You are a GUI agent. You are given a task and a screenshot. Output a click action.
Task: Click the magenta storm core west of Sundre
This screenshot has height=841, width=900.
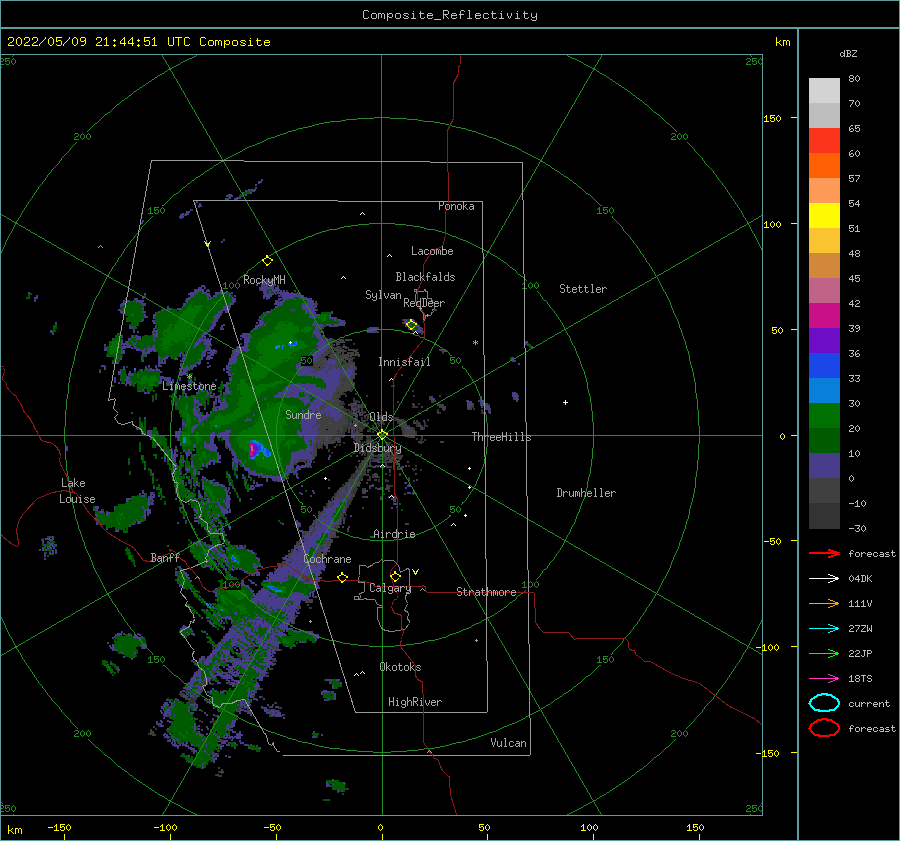253,449
